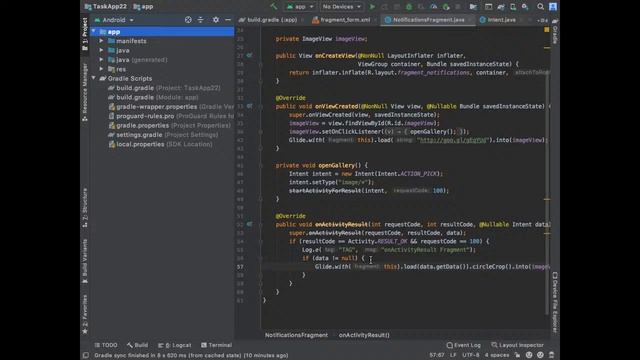Open the app run configuration dropdown

click(300, 7)
